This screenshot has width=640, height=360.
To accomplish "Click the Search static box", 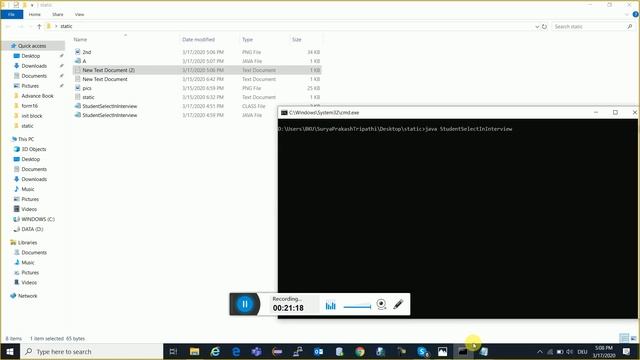I will coord(593,27).
